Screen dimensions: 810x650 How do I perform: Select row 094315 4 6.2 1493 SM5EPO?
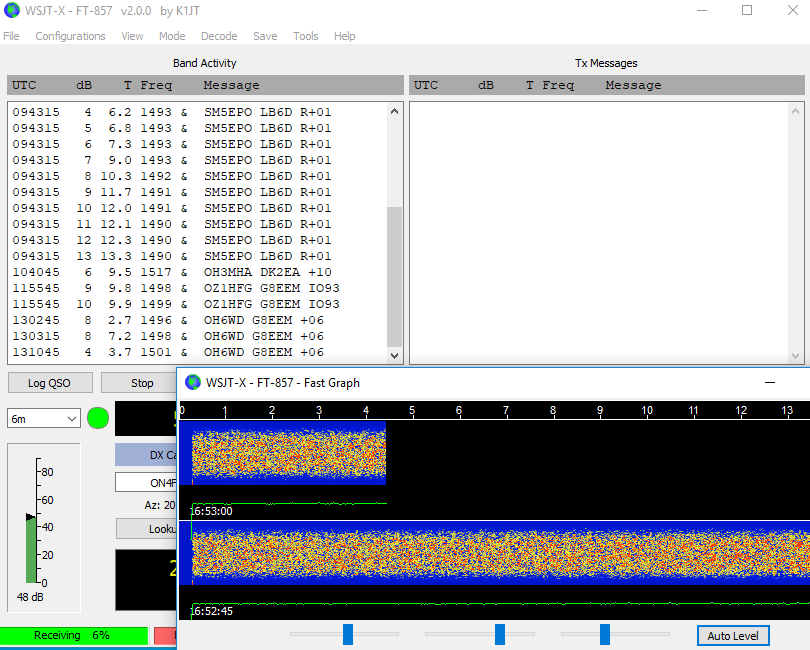[x=198, y=112]
